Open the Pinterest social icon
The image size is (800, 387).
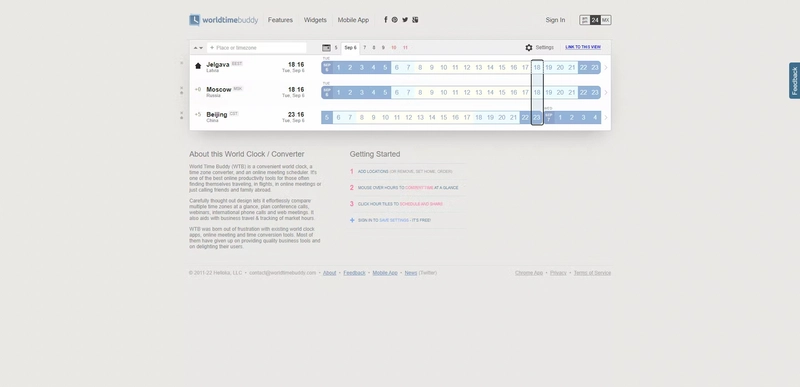click(395, 20)
